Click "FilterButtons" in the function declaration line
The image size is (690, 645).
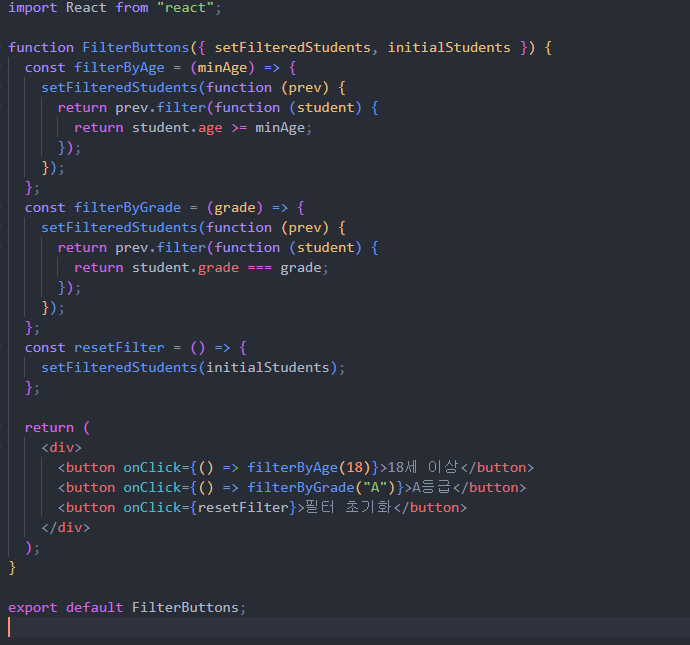click(136, 48)
